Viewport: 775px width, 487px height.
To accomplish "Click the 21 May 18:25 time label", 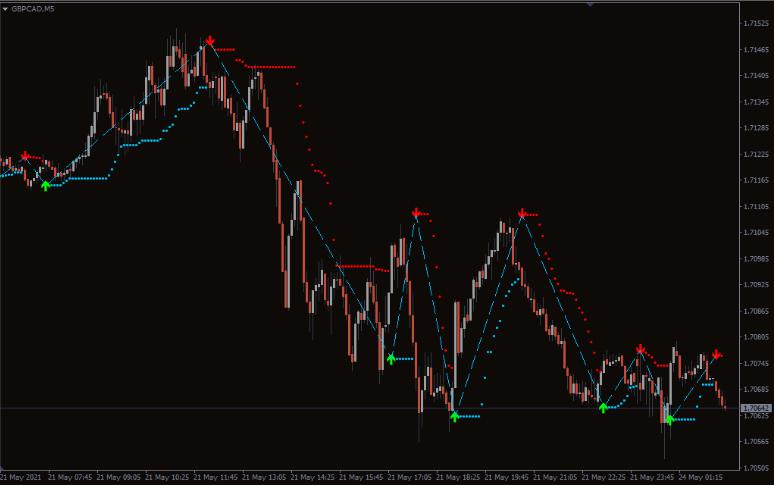I will [458, 478].
